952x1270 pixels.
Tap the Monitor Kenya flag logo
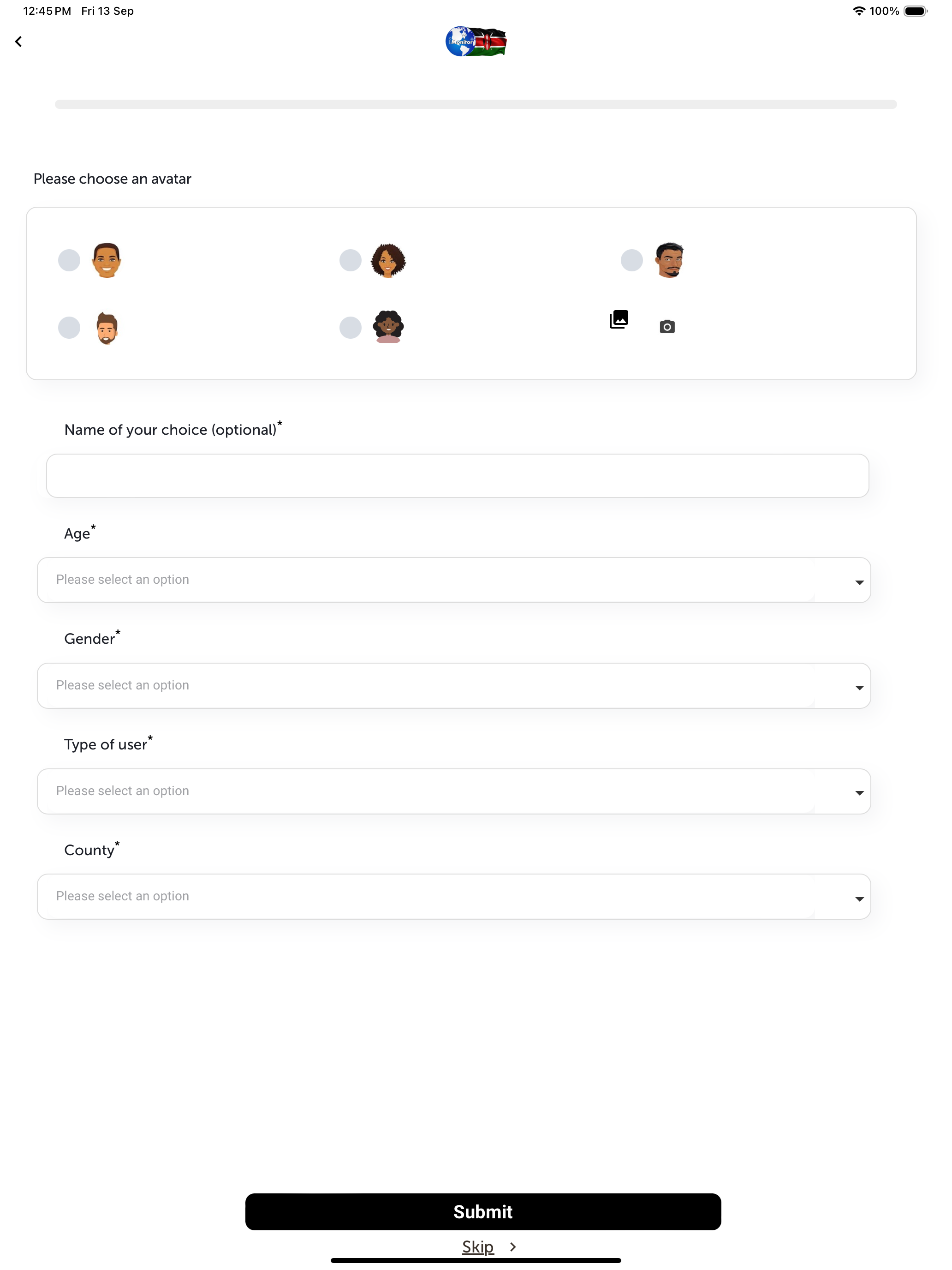tap(476, 42)
